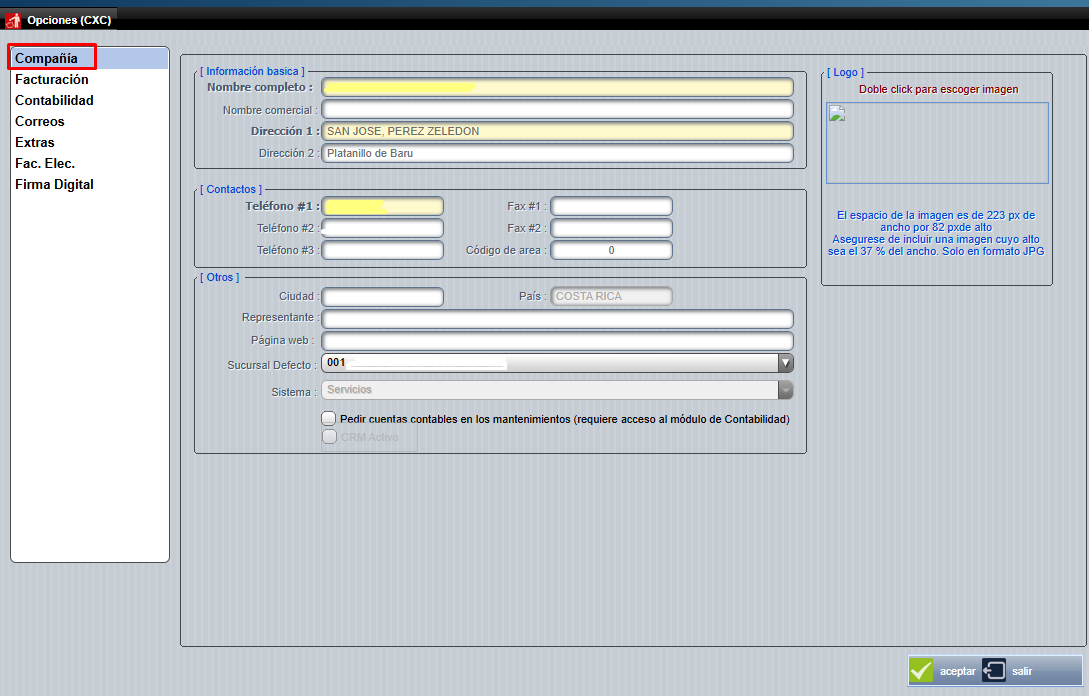Select Correos in the sidebar
Screen dimensions: 1089x696
coord(40,121)
